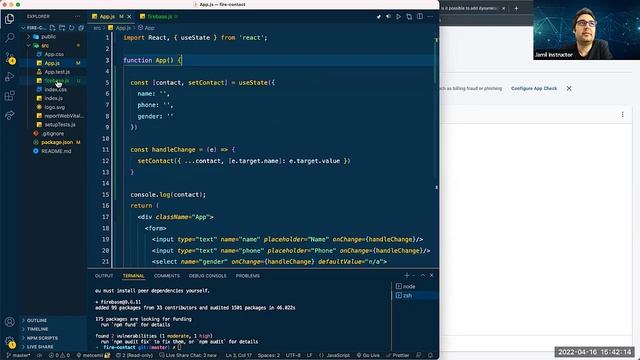This screenshot has width=640, height=360.
Task: Open the DEBUG CONSOLE panel tab
Action: click(207, 276)
